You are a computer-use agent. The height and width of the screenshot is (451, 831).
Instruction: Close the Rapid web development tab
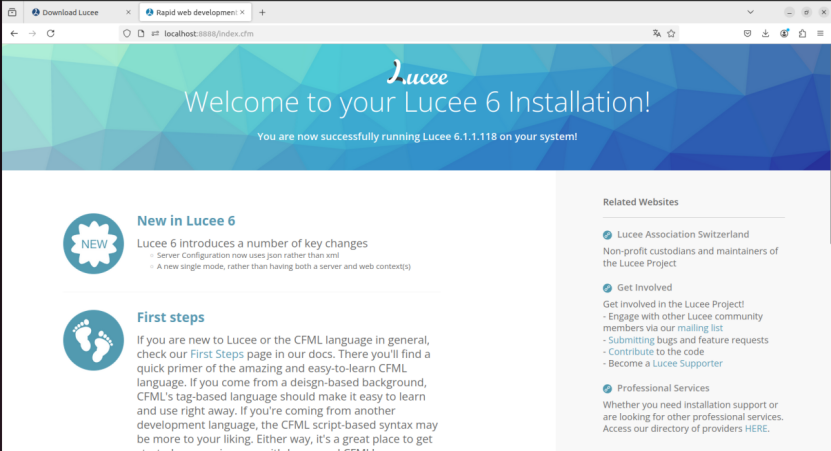point(243,12)
